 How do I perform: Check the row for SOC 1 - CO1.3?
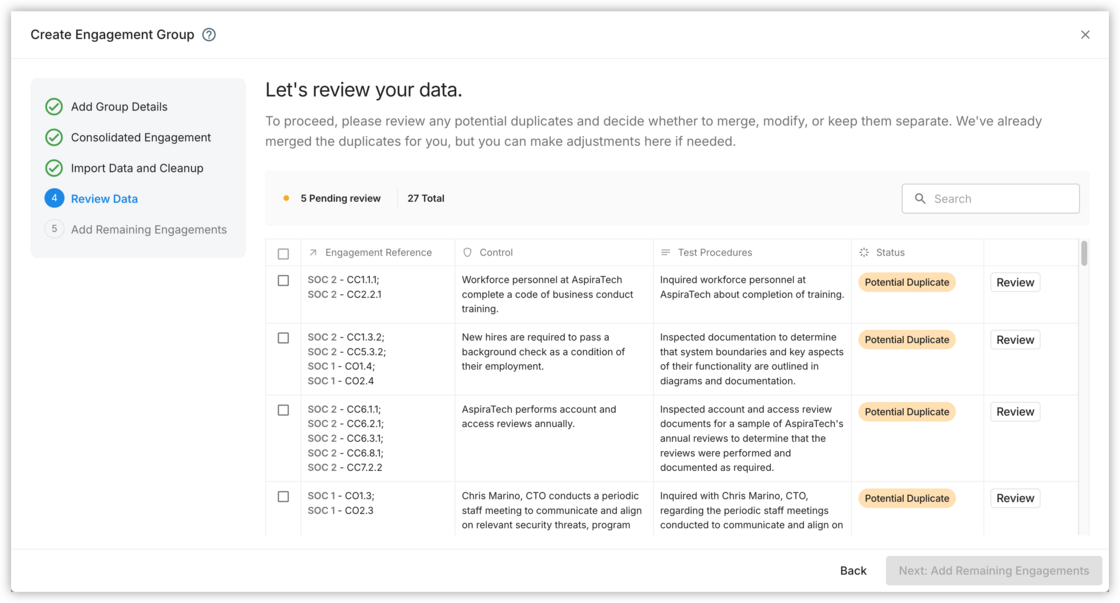pyautogui.click(x=284, y=497)
